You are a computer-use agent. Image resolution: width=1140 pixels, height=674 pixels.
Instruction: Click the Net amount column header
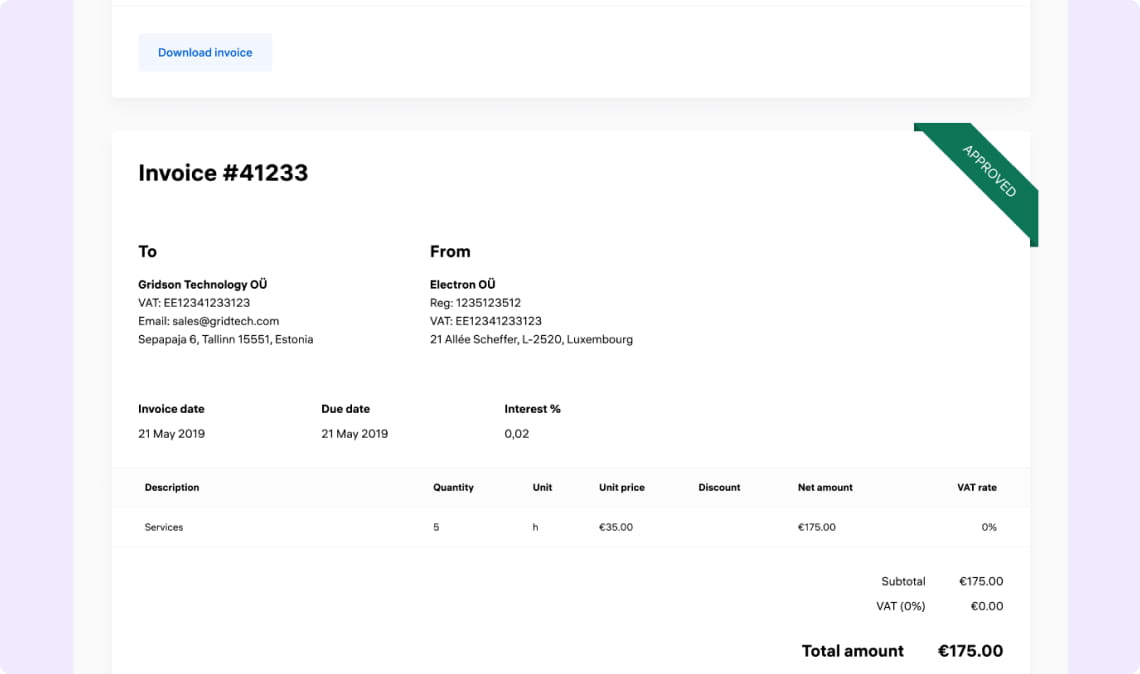pos(825,488)
